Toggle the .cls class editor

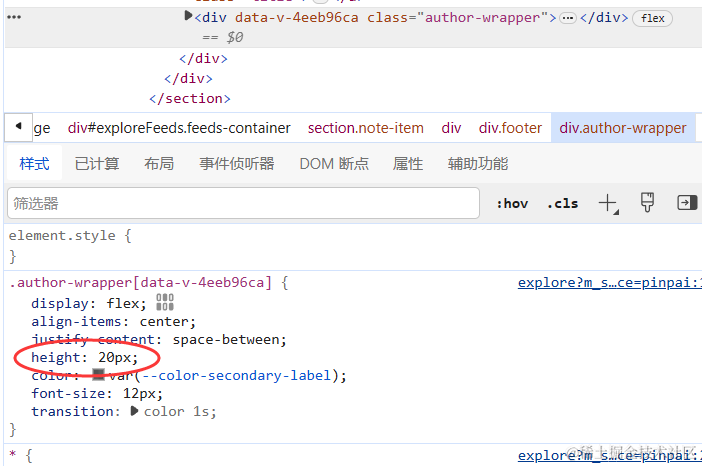pos(563,204)
